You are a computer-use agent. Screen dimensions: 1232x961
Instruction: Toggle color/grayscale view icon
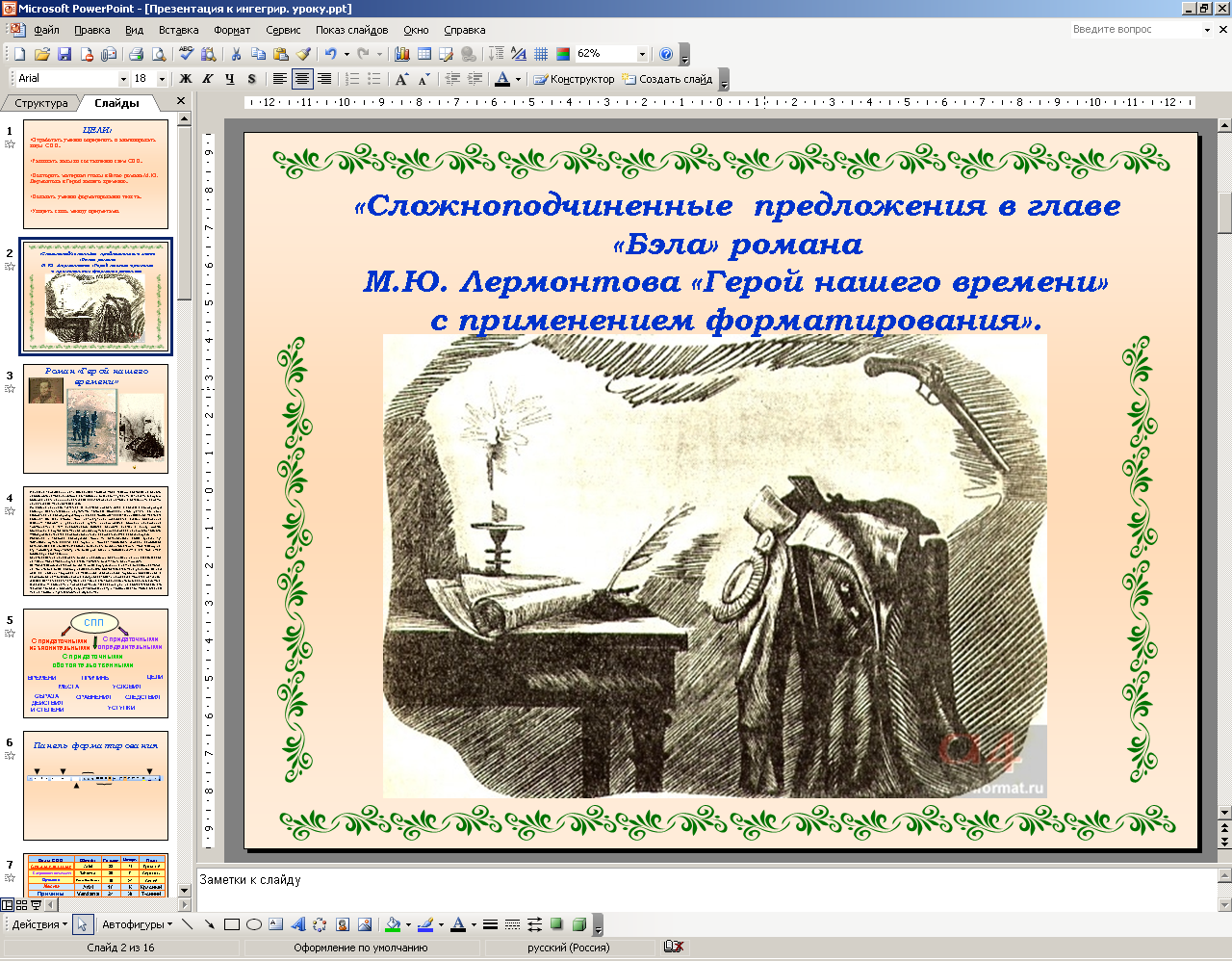click(563, 54)
